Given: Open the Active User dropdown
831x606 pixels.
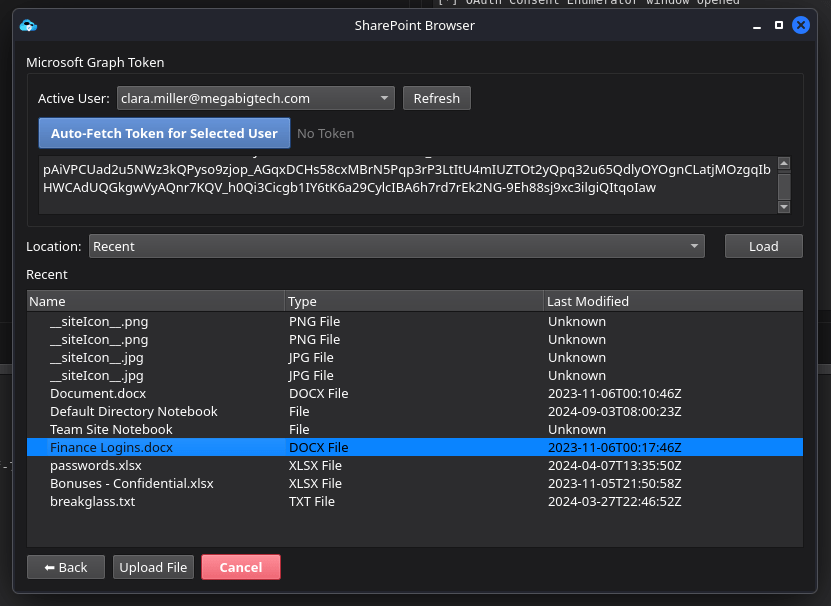Looking at the screenshot, I should 255,98.
